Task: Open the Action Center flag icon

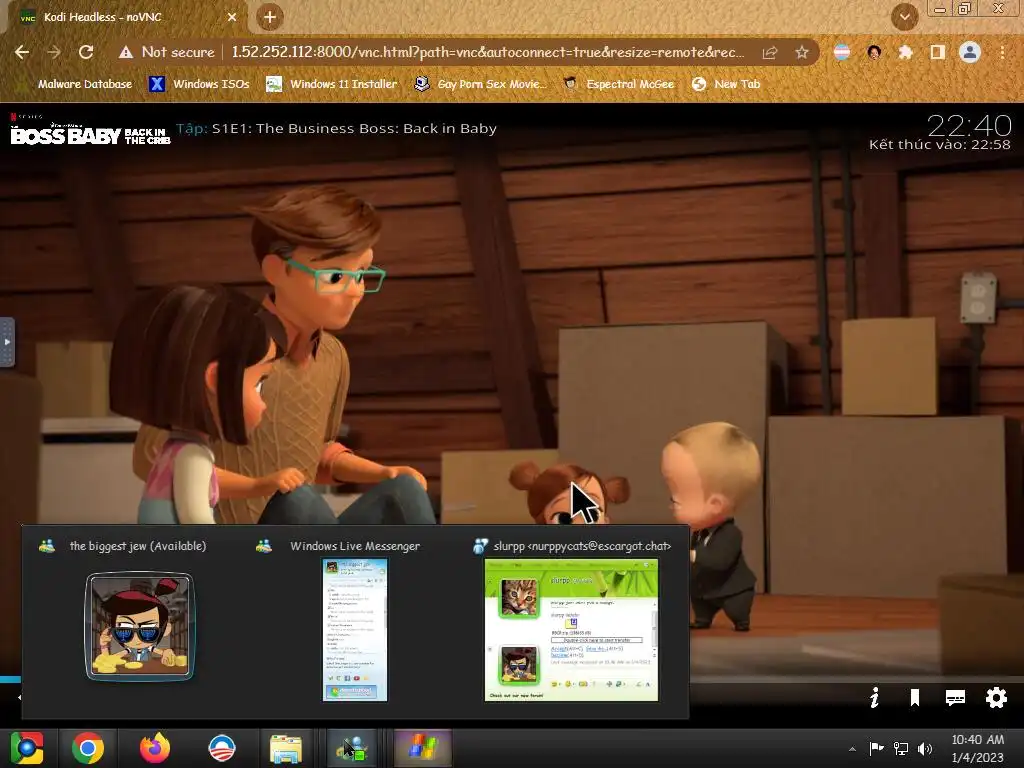Action: click(876, 748)
